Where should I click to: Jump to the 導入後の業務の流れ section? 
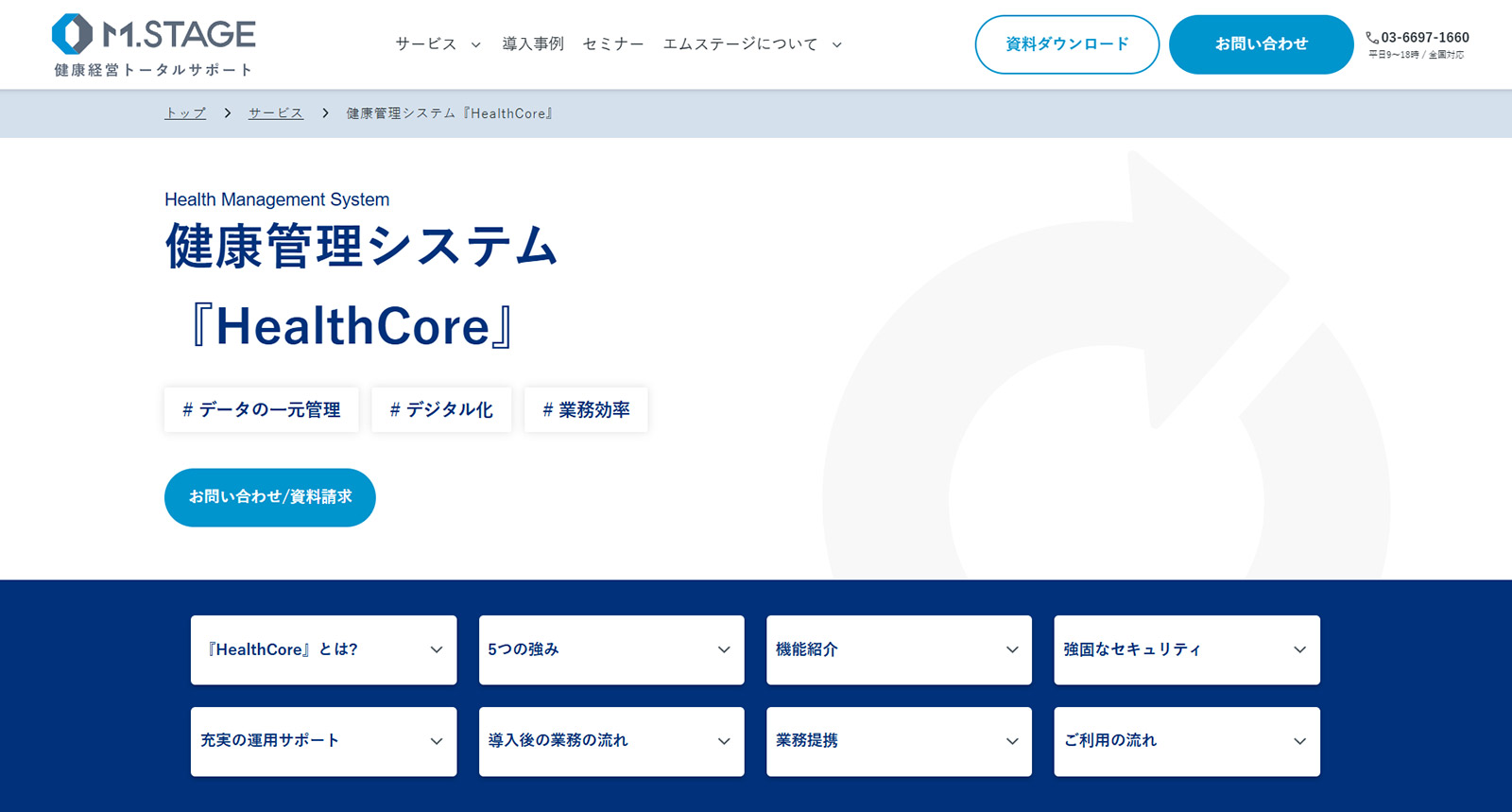(x=611, y=742)
